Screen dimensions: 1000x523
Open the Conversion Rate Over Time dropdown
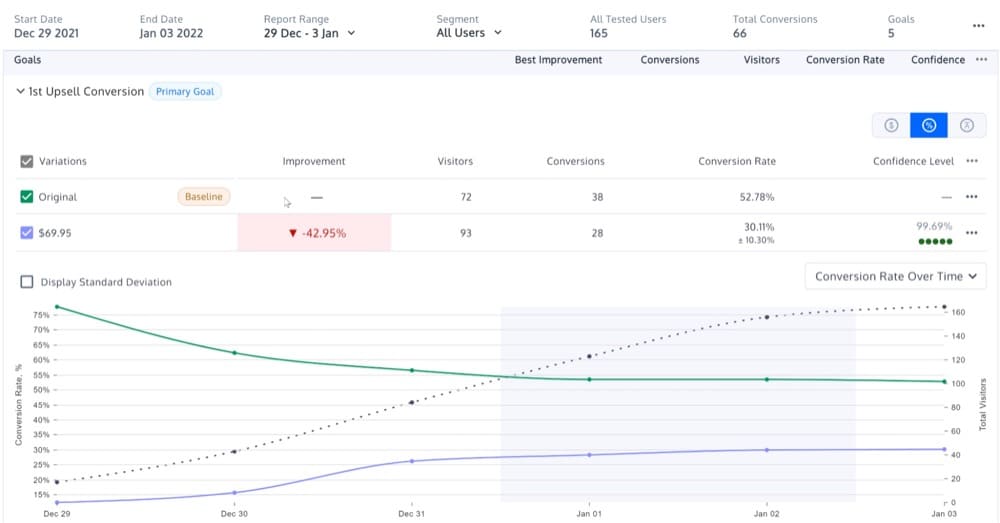pyautogui.click(x=895, y=277)
